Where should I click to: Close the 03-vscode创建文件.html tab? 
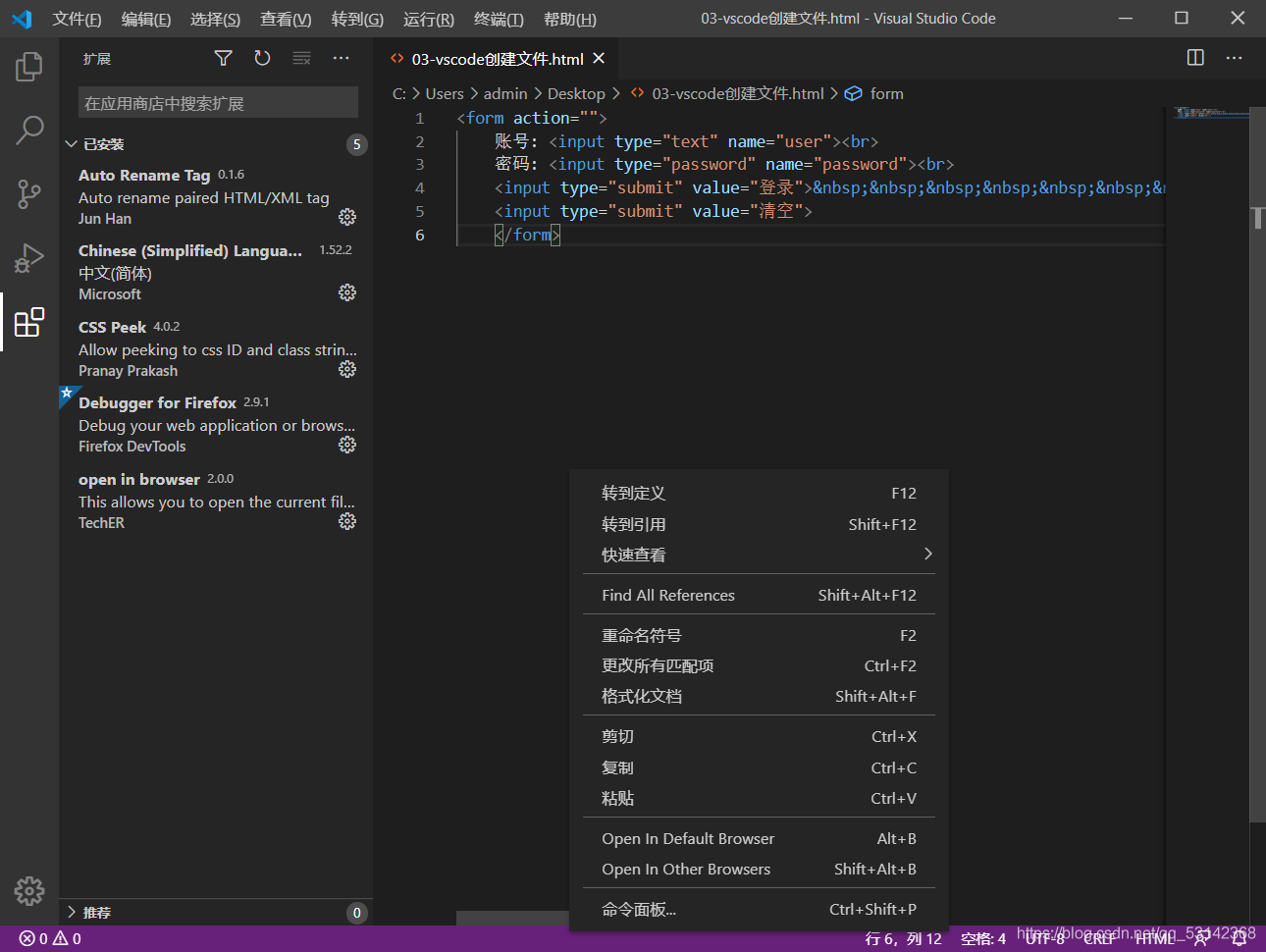tap(599, 59)
